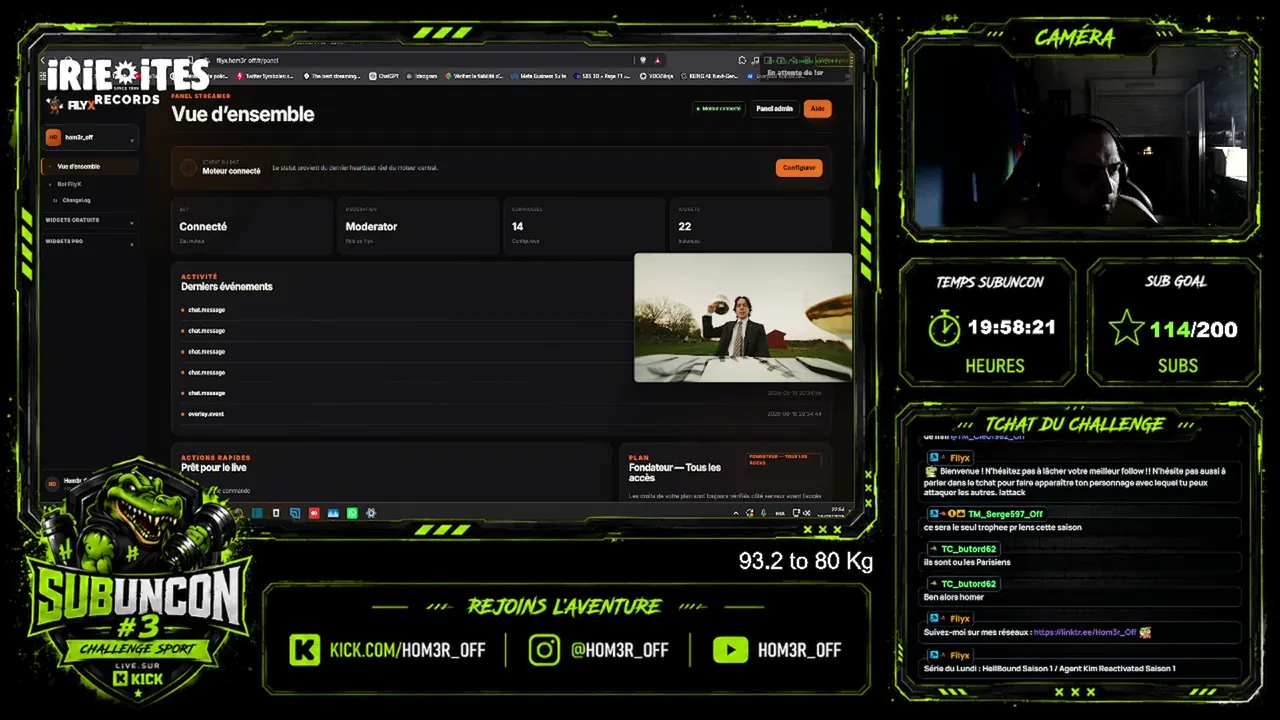Click the Aide button
Image resolution: width=1280 pixels, height=720 pixels.
(817, 109)
